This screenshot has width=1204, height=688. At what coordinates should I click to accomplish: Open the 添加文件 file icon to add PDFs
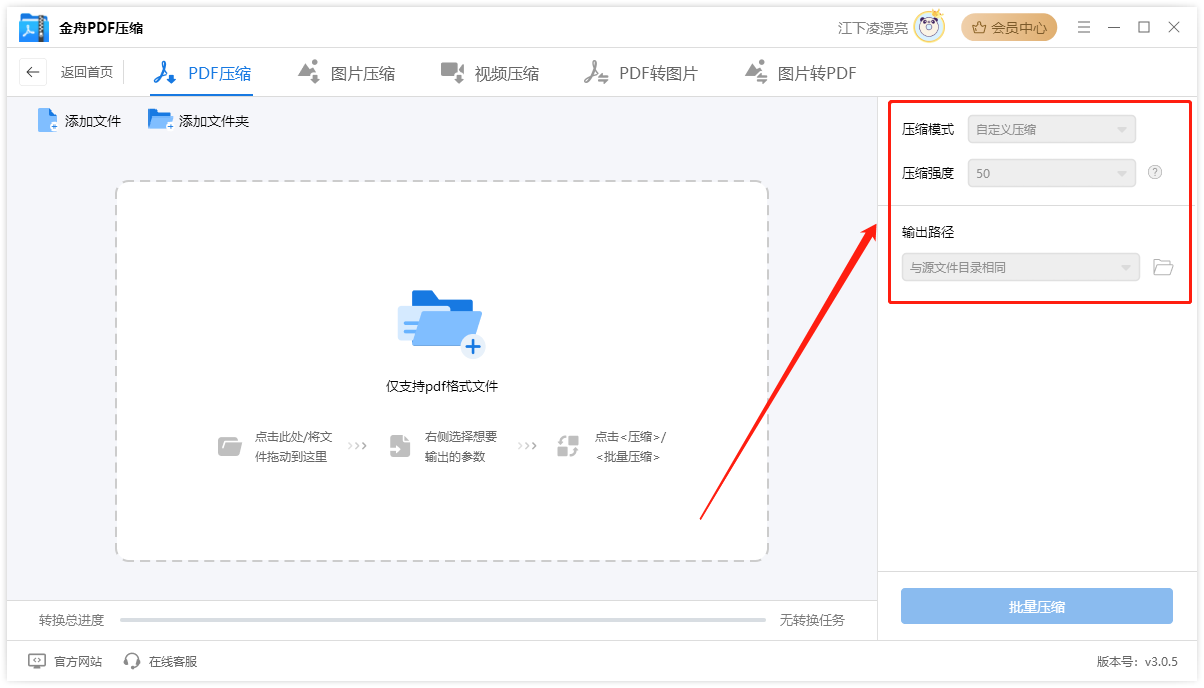pyautogui.click(x=46, y=119)
